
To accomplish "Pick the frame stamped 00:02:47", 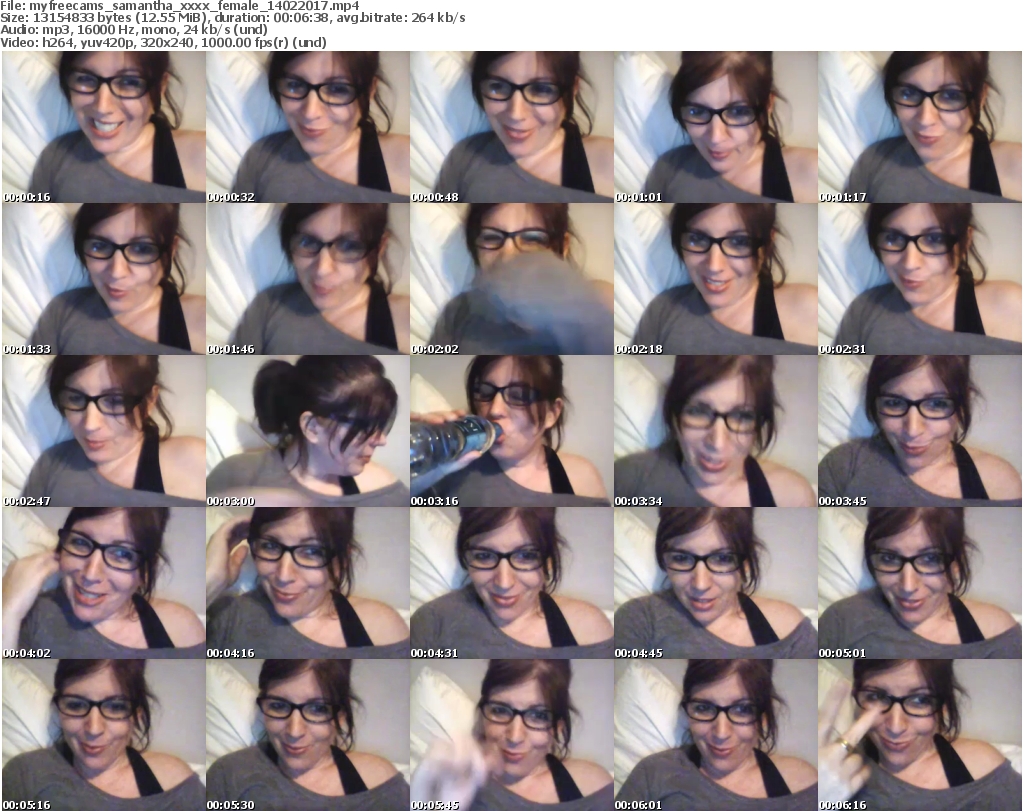I will pos(104,431).
